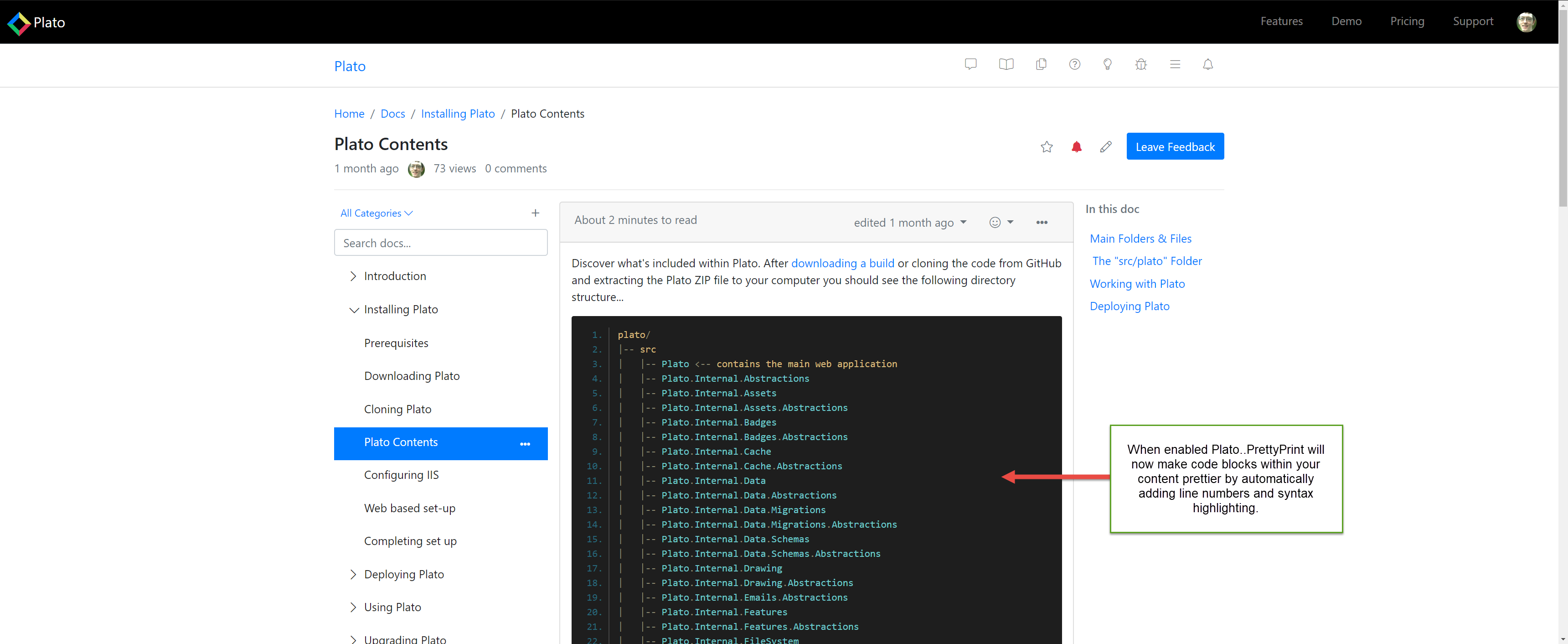Open the reactions smiley dropdown
This screenshot has height=644, width=1568.
coord(1001,223)
